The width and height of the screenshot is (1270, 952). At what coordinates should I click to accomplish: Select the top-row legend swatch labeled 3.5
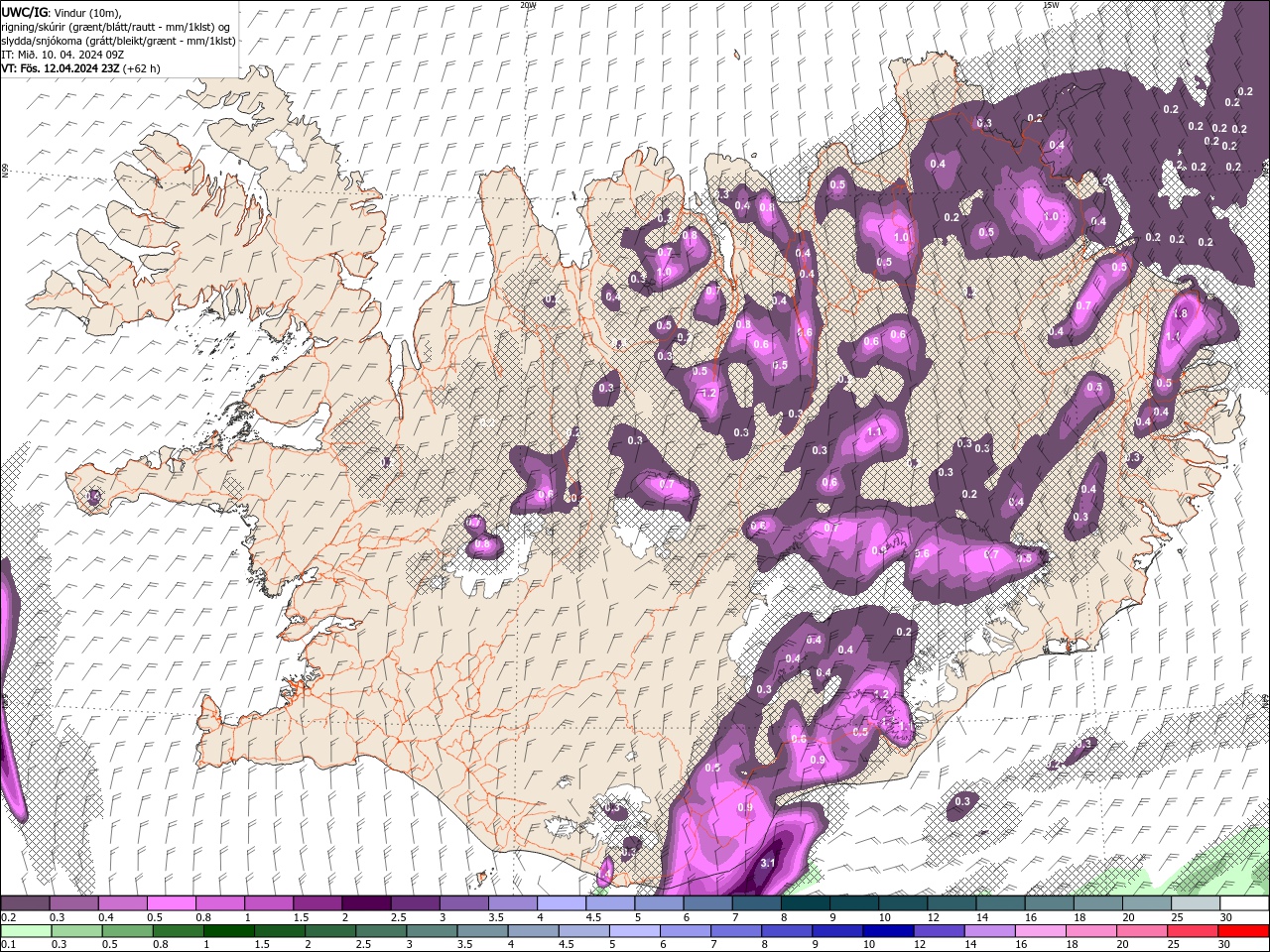point(513,903)
